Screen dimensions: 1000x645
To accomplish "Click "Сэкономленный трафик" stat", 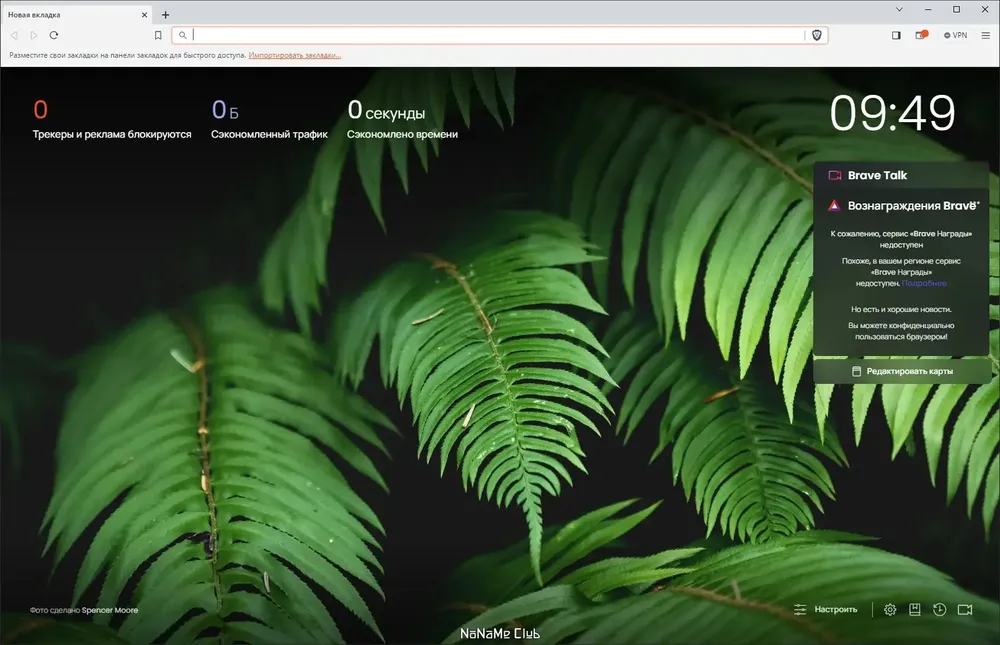I will [x=269, y=119].
